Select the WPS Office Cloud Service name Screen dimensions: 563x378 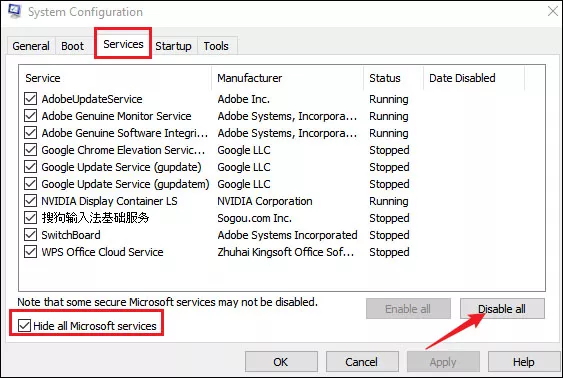pyautogui.click(x=102, y=252)
